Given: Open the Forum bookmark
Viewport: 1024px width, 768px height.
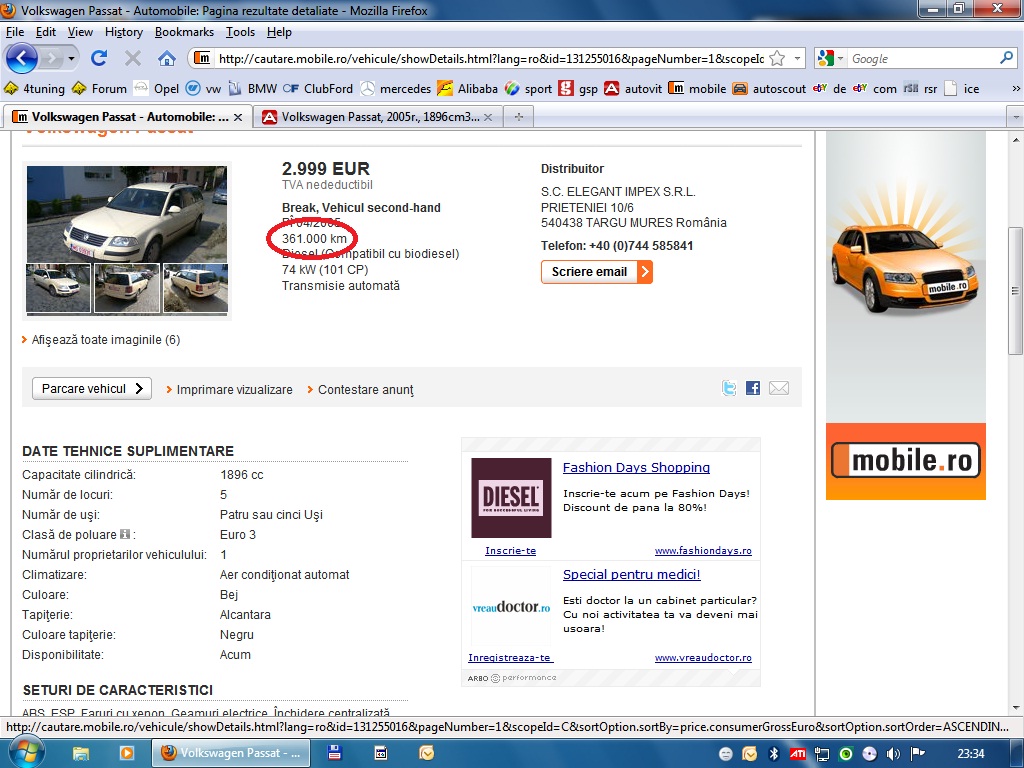Looking at the screenshot, I should 99,89.
